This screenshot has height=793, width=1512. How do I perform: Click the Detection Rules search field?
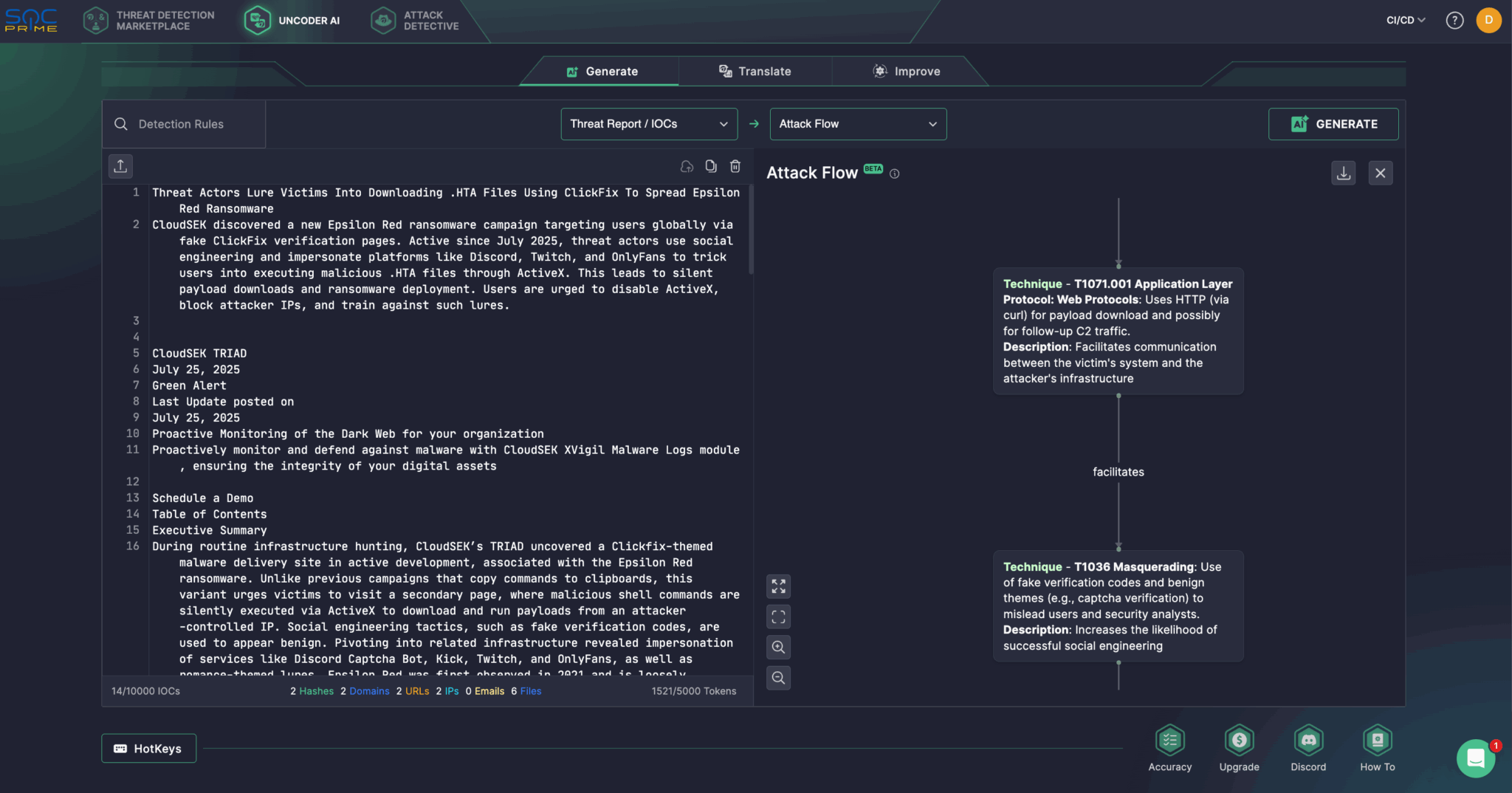click(x=181, y=123)
